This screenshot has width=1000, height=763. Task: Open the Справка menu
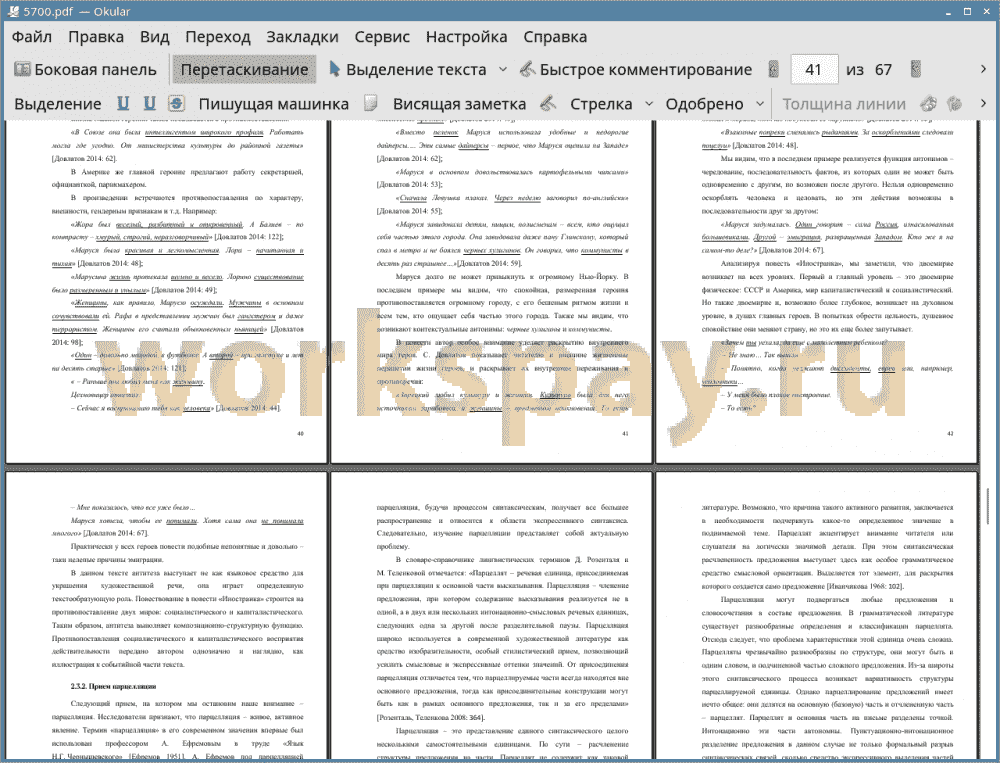555,37
